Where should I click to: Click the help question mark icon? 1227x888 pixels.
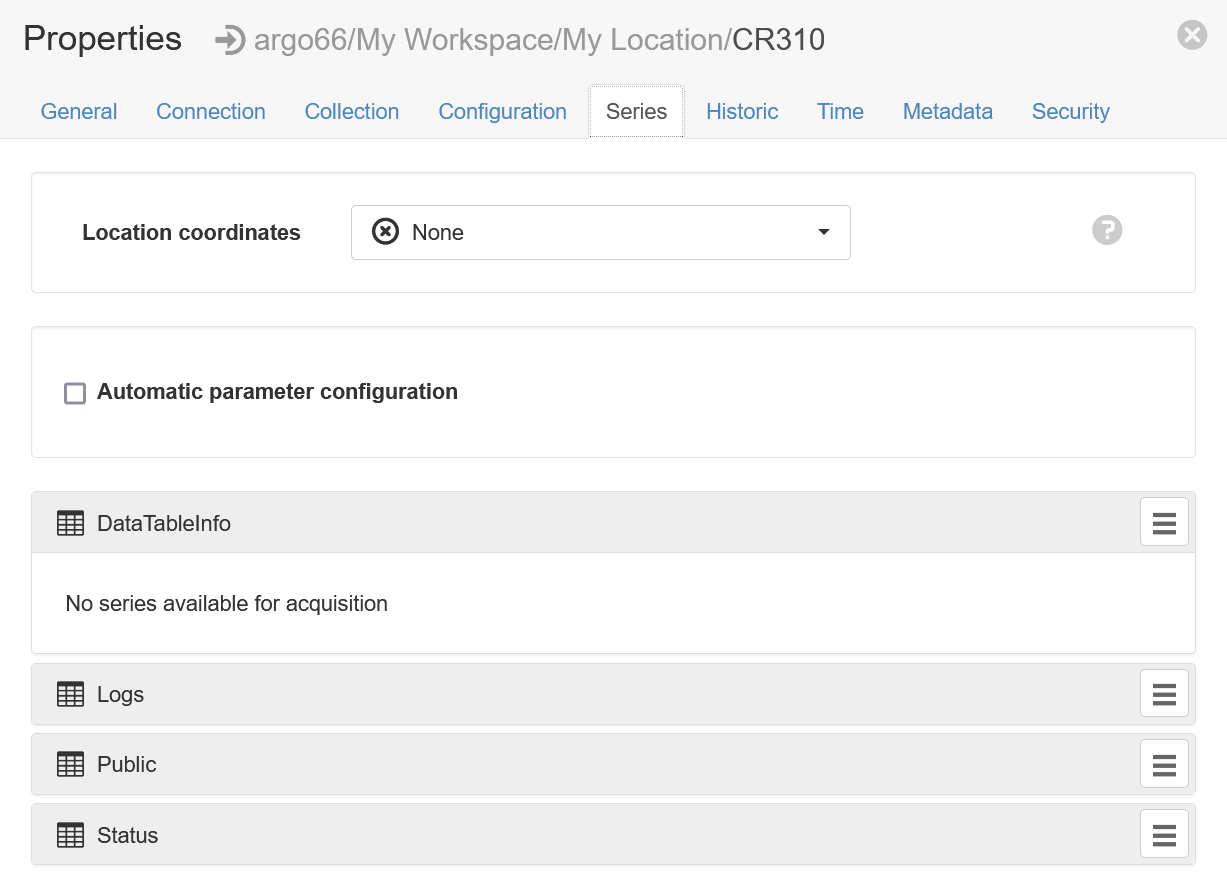coord(1107,230)
